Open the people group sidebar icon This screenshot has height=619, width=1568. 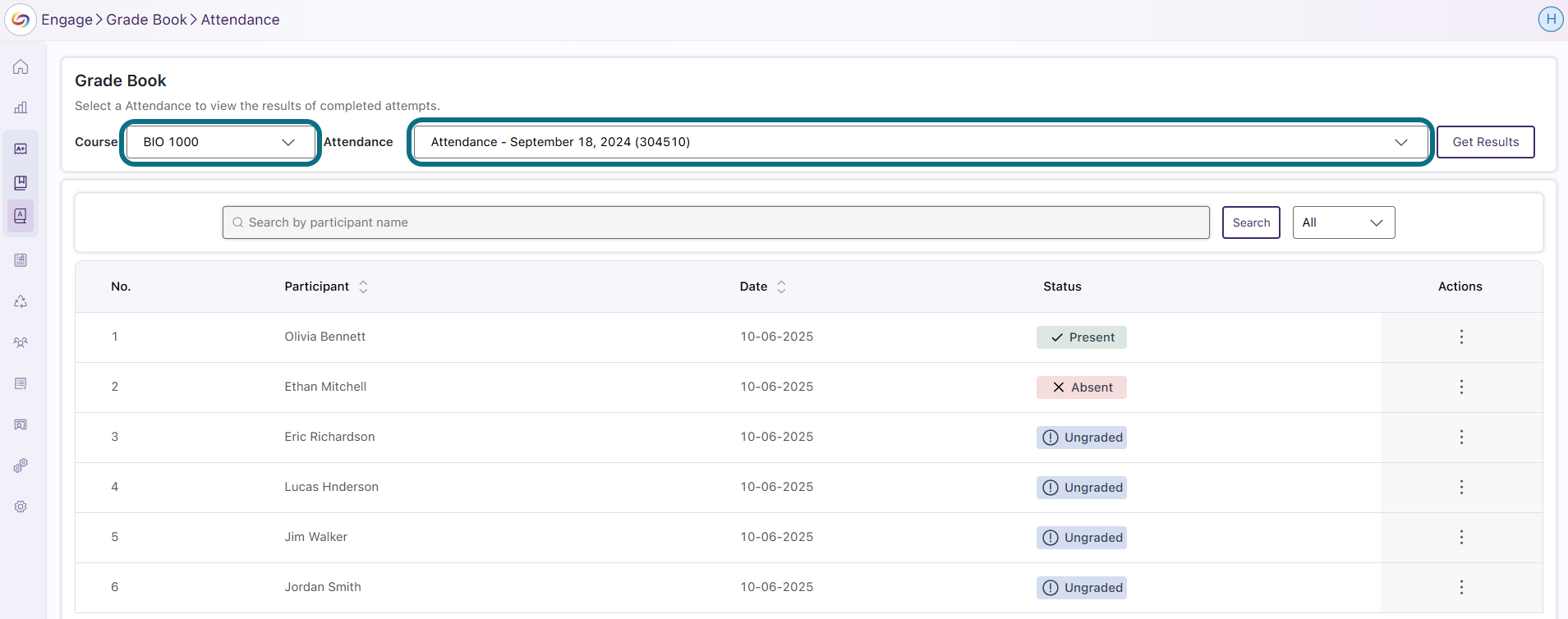pos(21,342)
